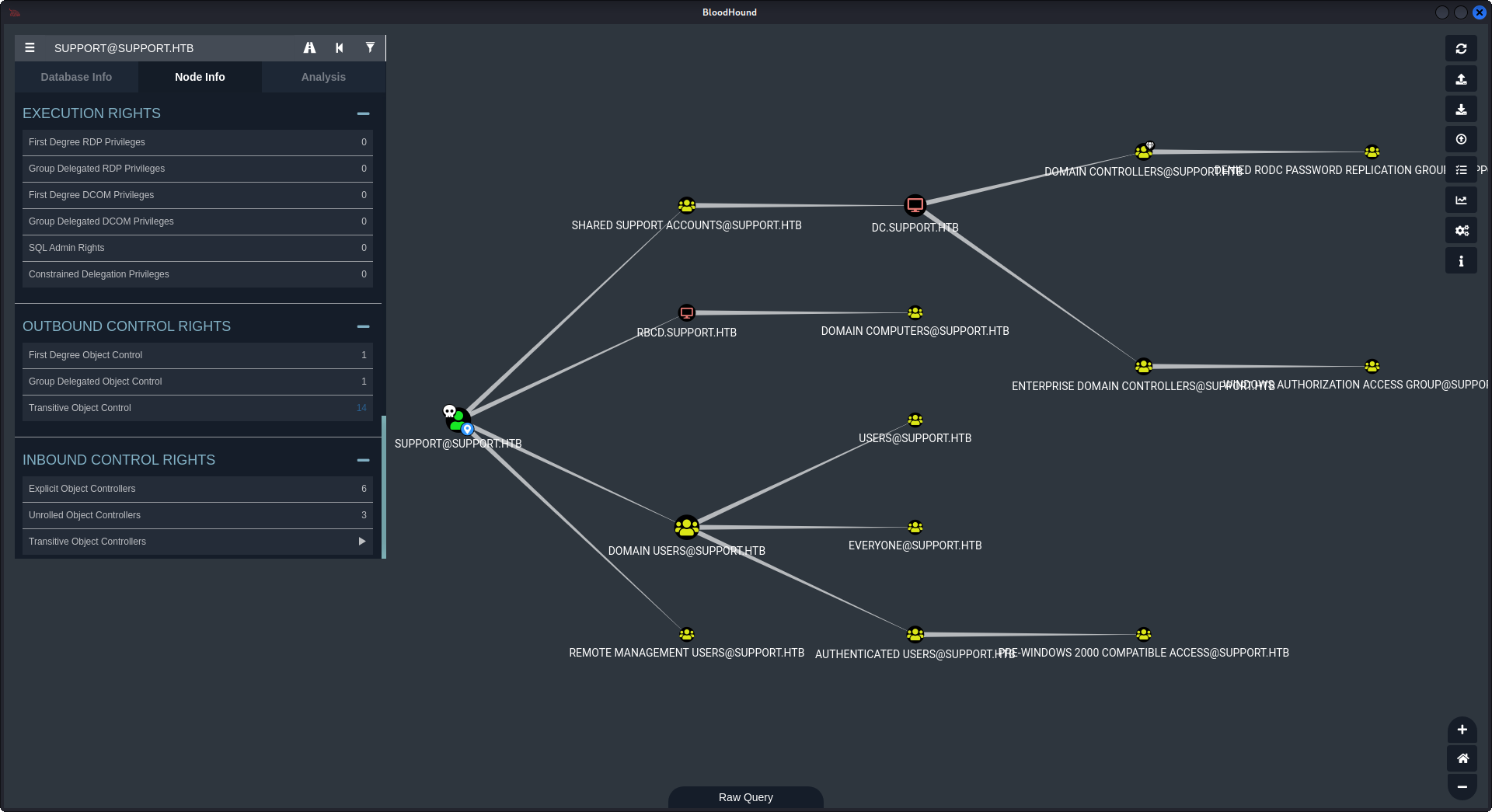Viewport: 1492px width, 812px height.
Task: Click the Group Delegated DCOM Privileges row
Action: click(x=197, y=221)
